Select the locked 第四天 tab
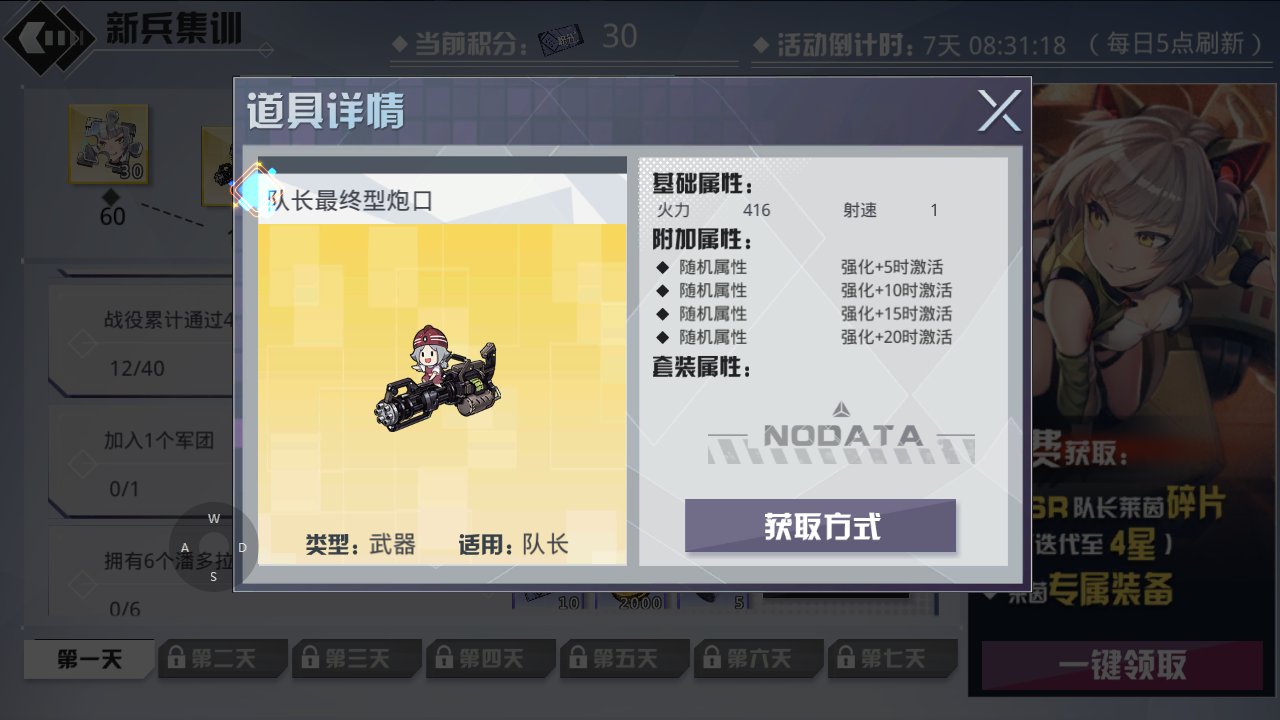This screenshot has height=720, width=1280. (x=491, y=659)
